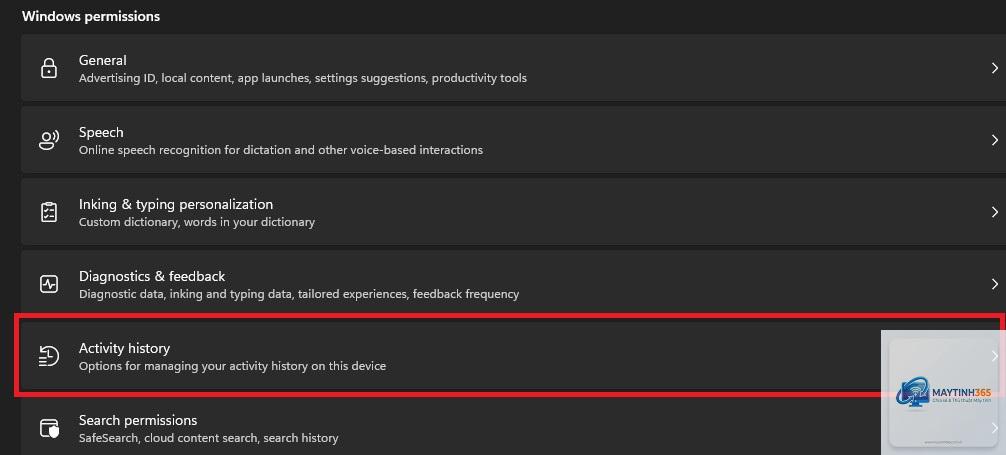Screen dimensions: 1006x455
Task: Click the General lock icon
Action: click(x=49, y=68)
